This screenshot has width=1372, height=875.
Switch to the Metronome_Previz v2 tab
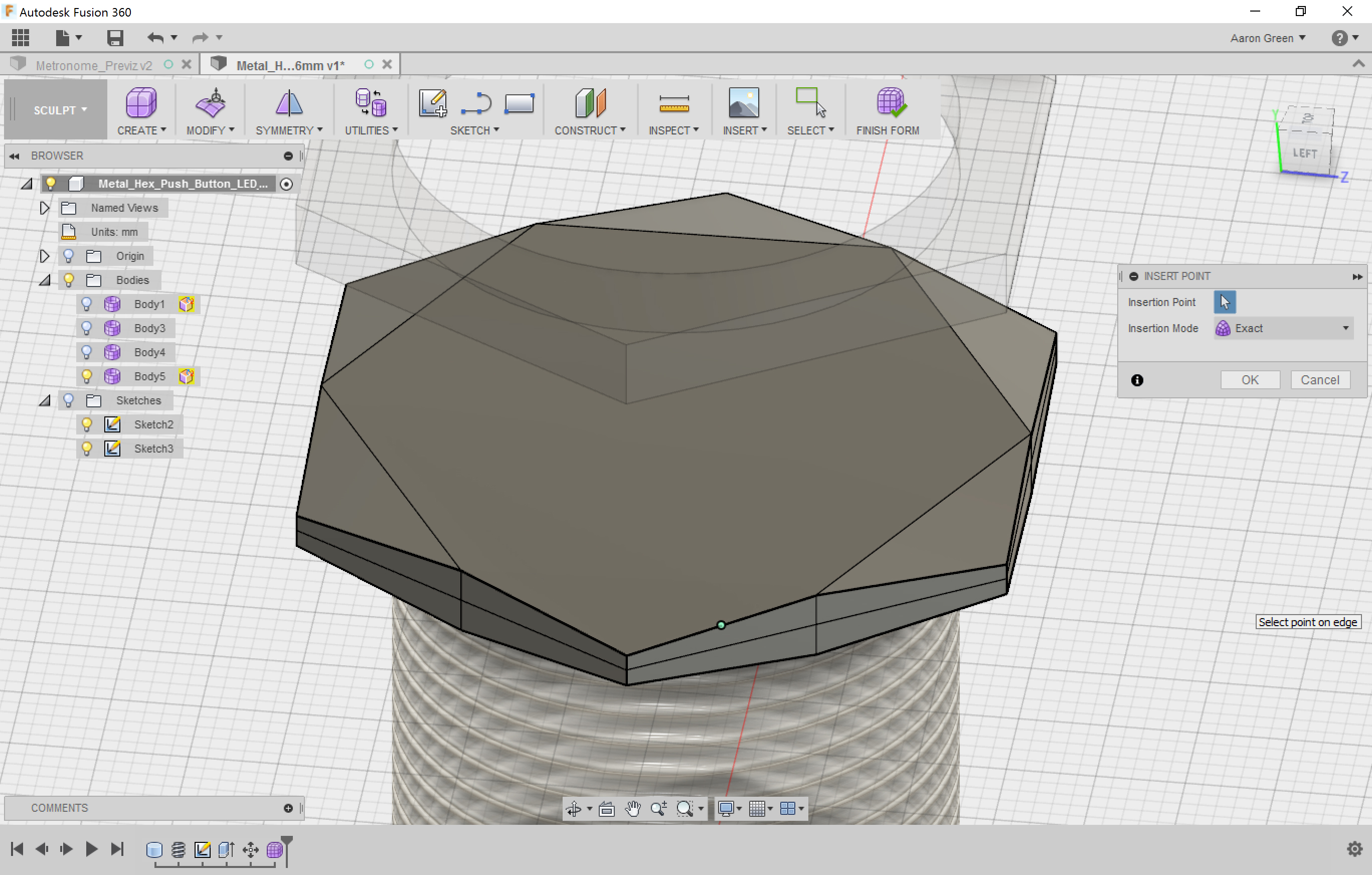point(94,64)
